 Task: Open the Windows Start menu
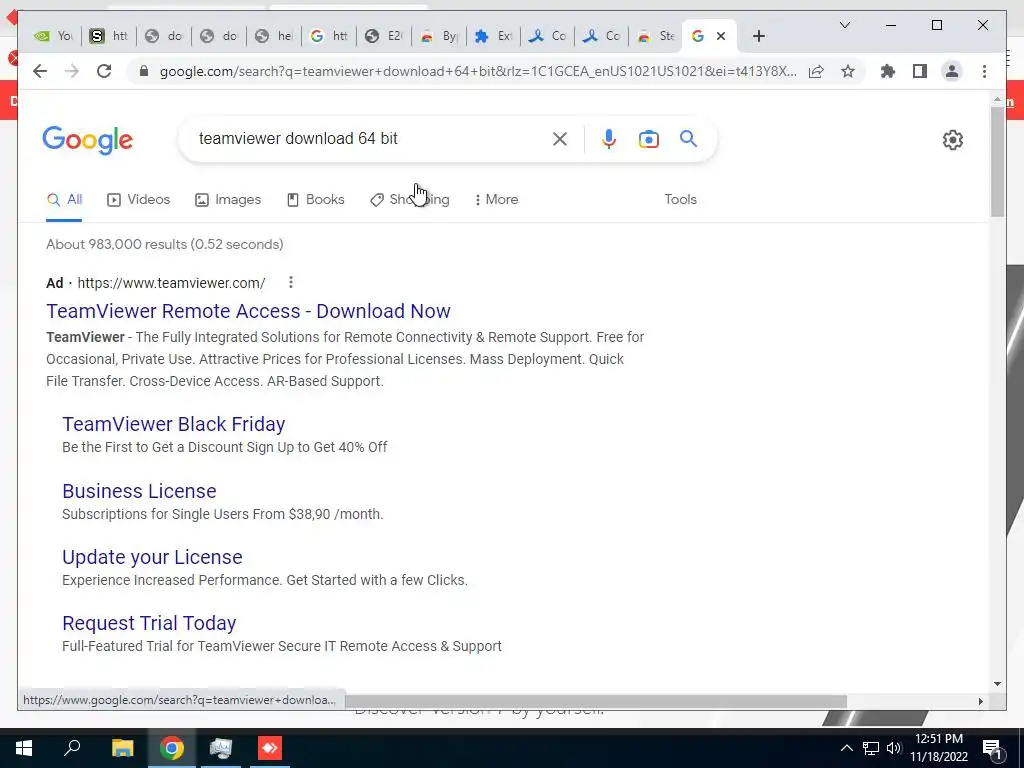[24, 748]
